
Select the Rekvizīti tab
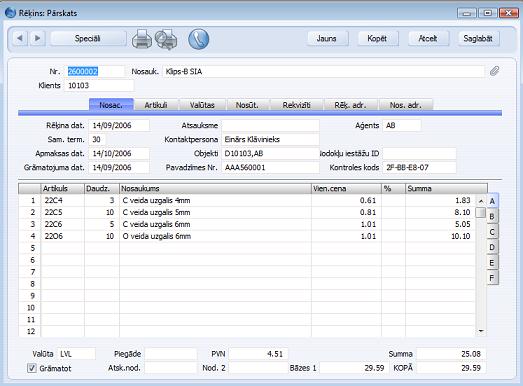click(x=297, y=105)
